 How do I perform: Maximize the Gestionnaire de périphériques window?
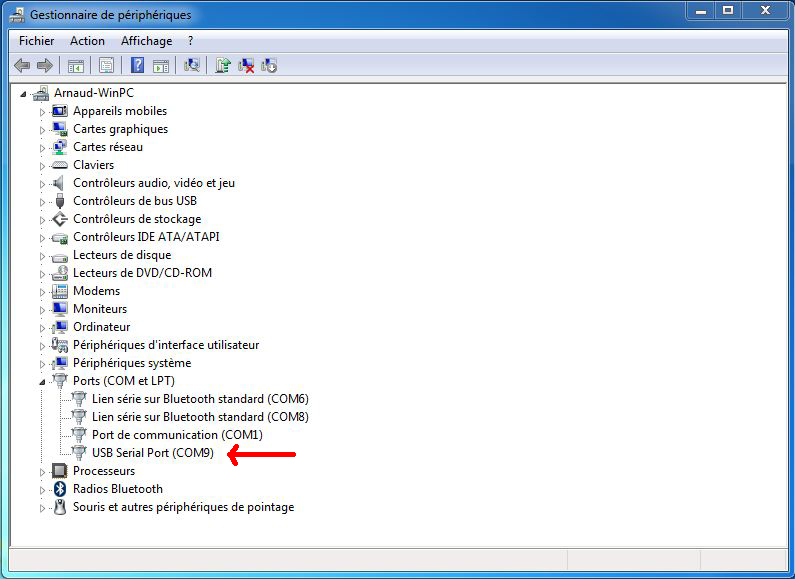click(727, 11)
